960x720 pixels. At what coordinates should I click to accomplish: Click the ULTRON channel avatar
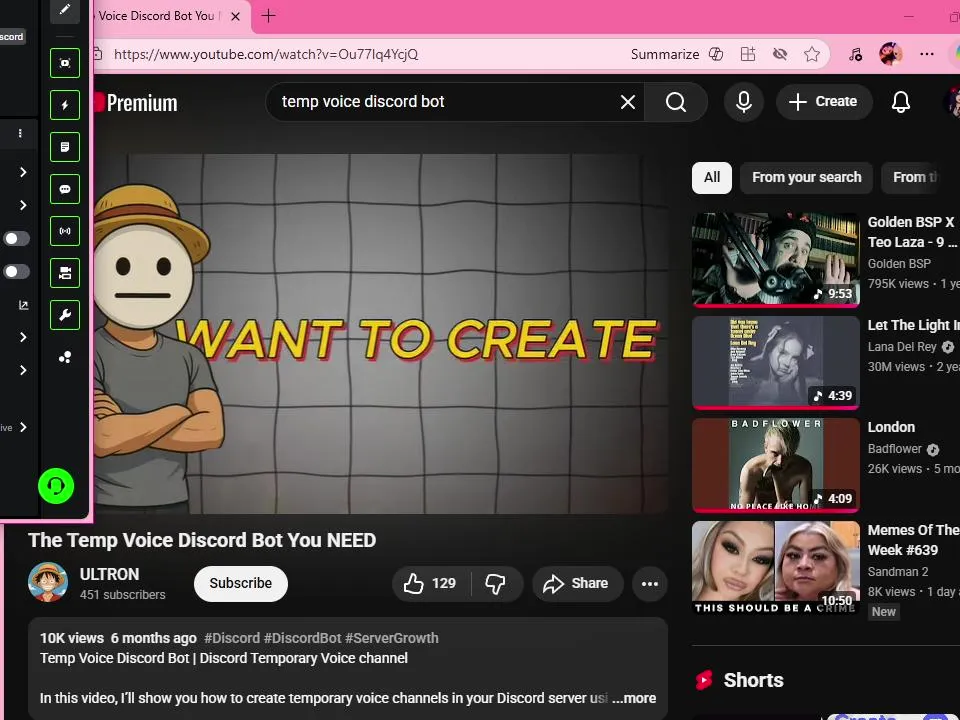click(x=48, y=582)
